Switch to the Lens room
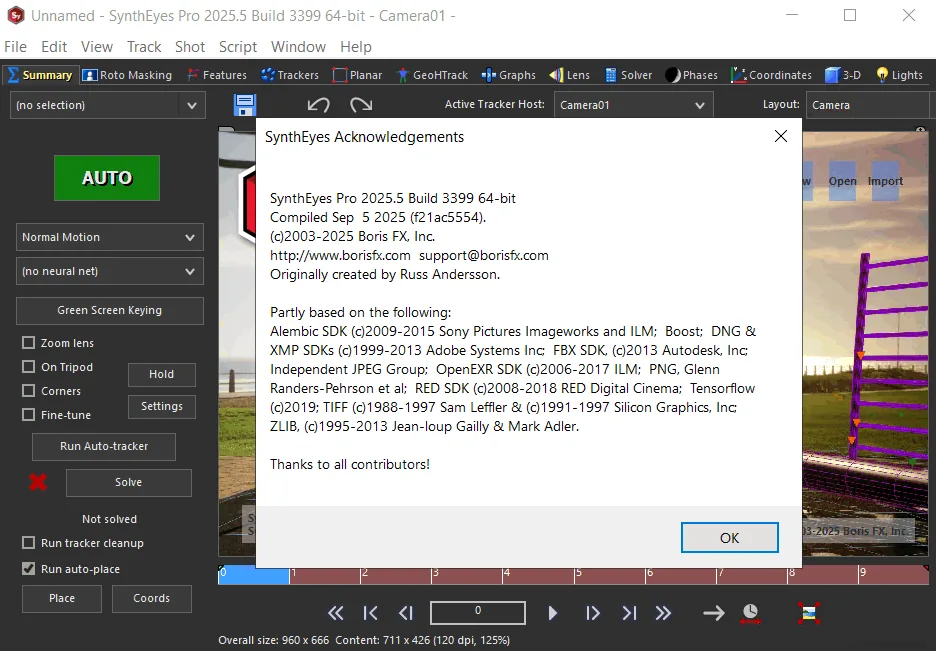The image size is (936, 651). coord(569,75)
